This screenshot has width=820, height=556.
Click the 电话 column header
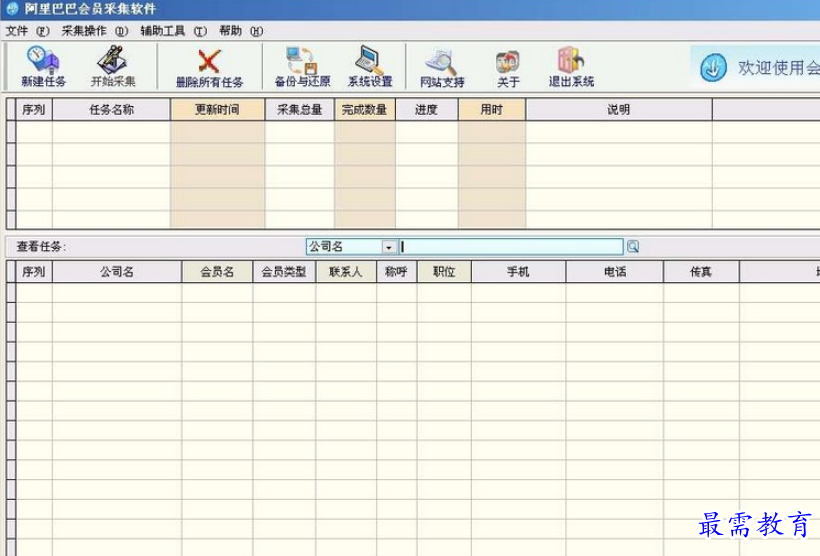click(615, 272)
